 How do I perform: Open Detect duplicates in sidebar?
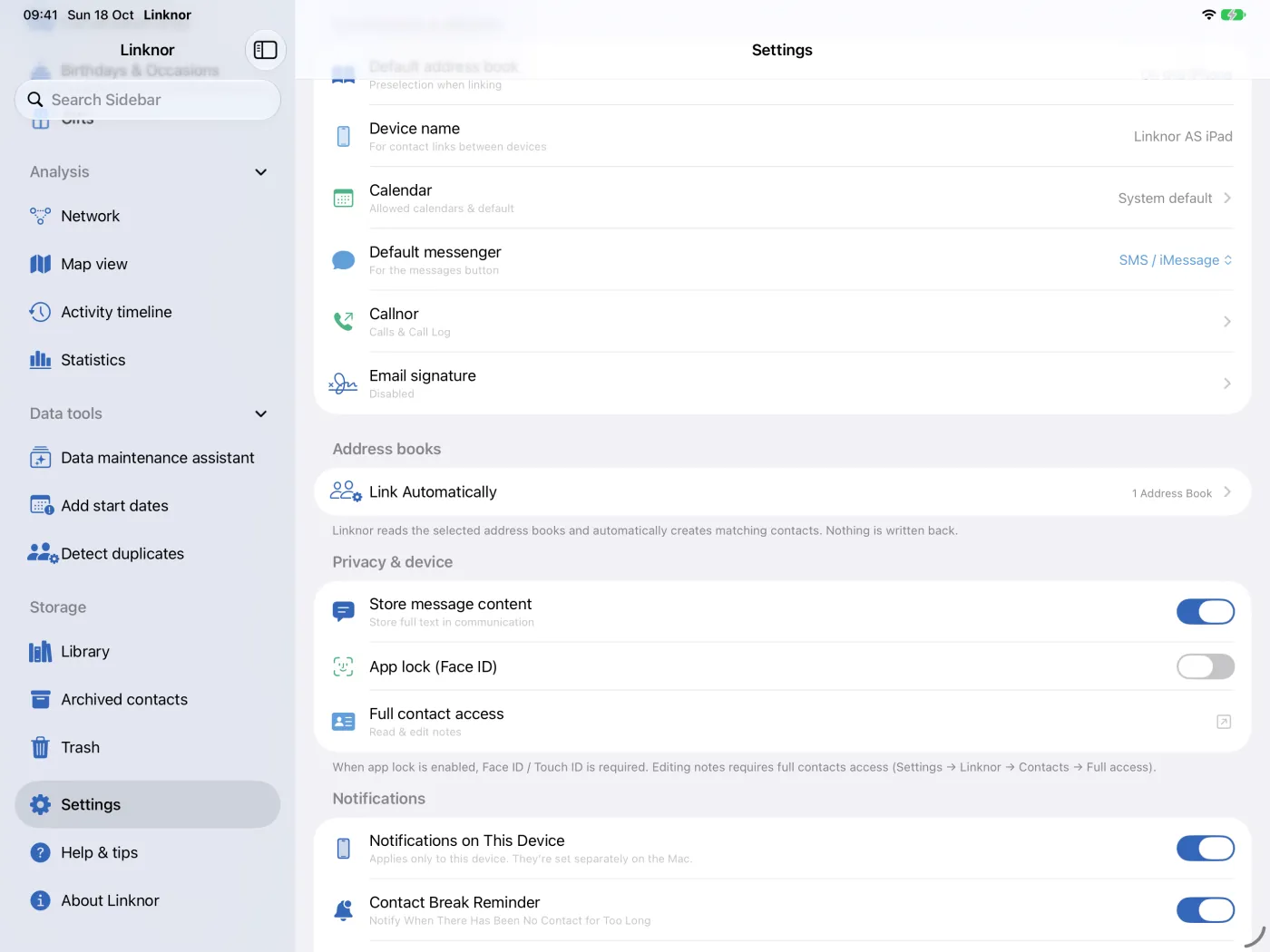148,554
